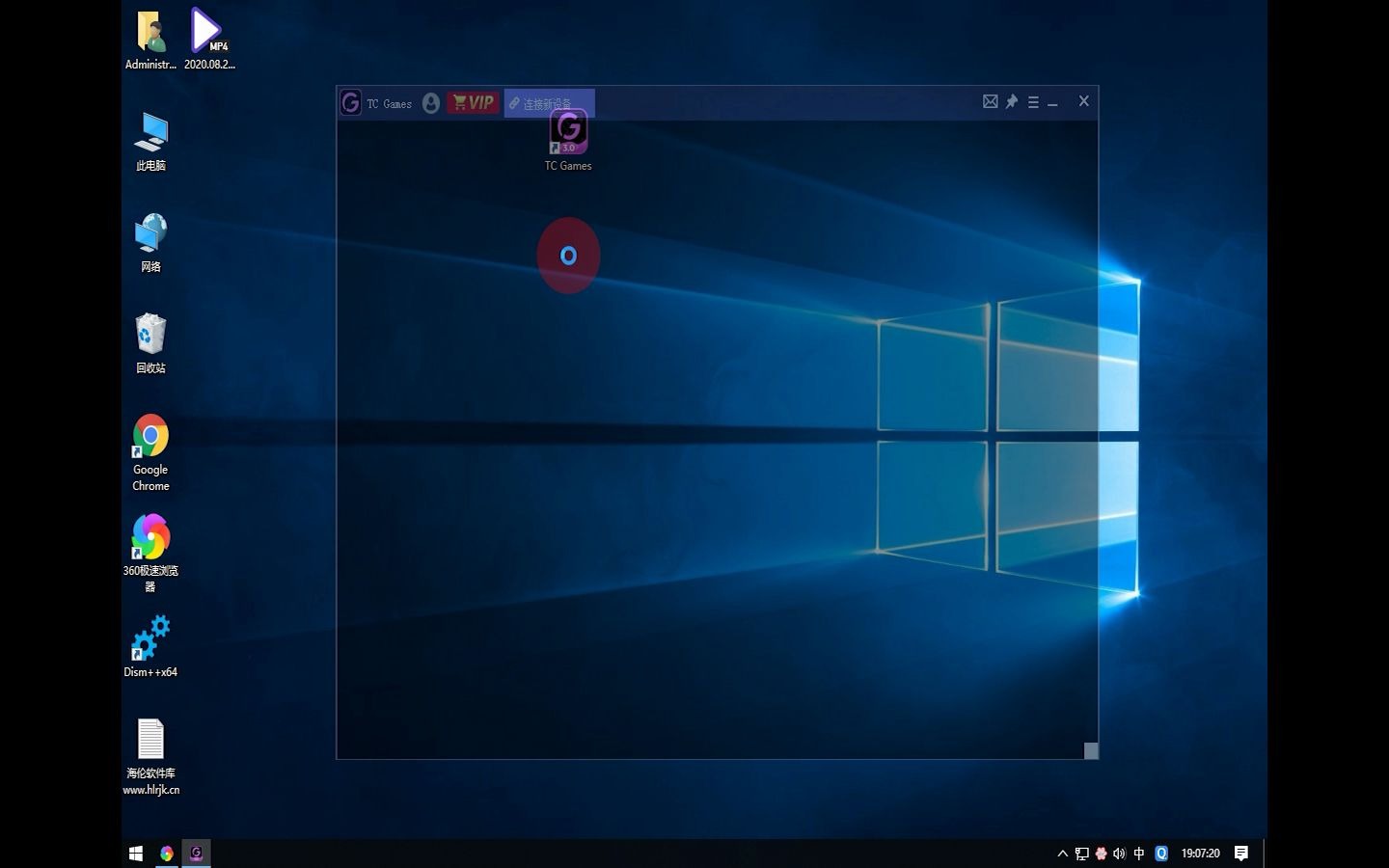1389x868 pixels.
Task: Open the network status tray icon
Action: click(1082, 854)
